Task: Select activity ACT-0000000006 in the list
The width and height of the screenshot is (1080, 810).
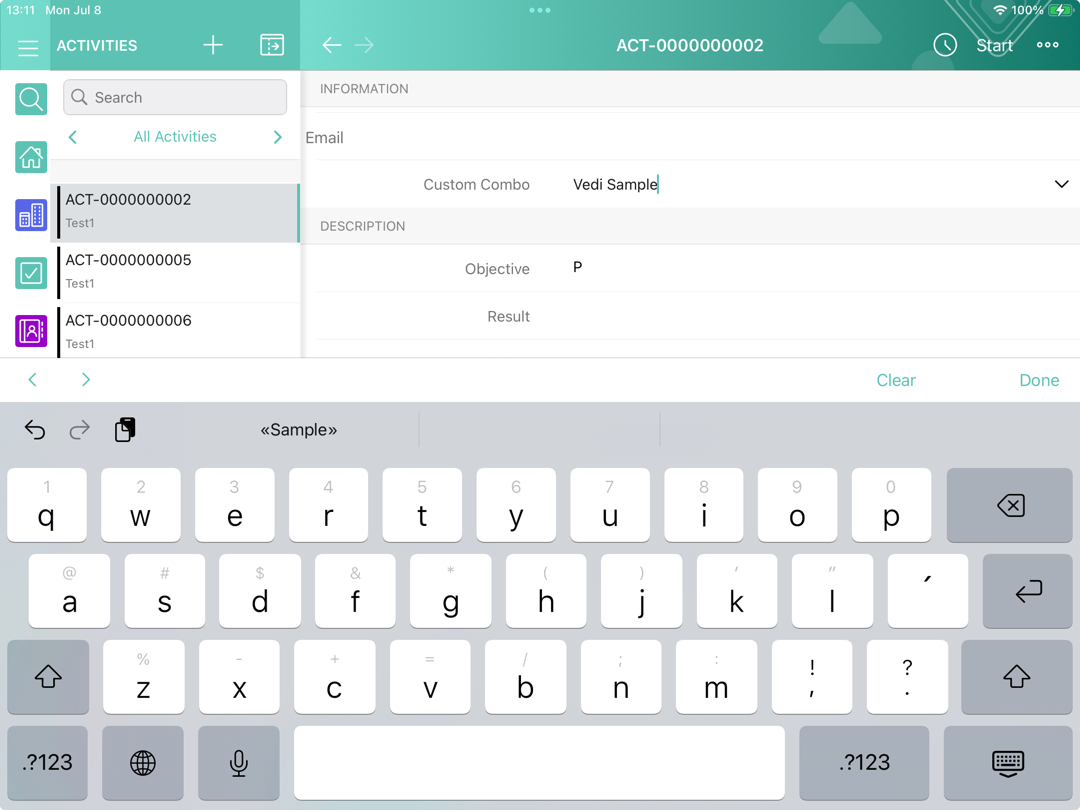Action: point(176,331)
